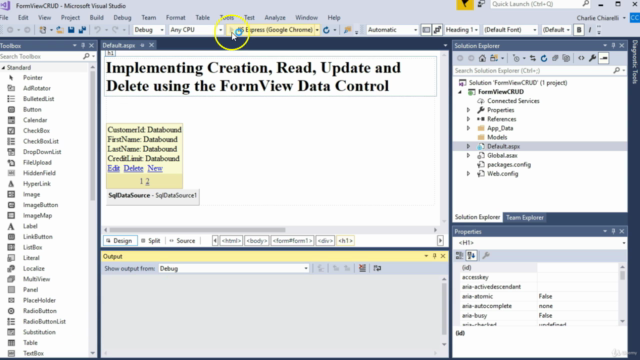Collapse the Standard toolbox group
This screenshot has height=360, width=640.
click(x=3, y=68)
